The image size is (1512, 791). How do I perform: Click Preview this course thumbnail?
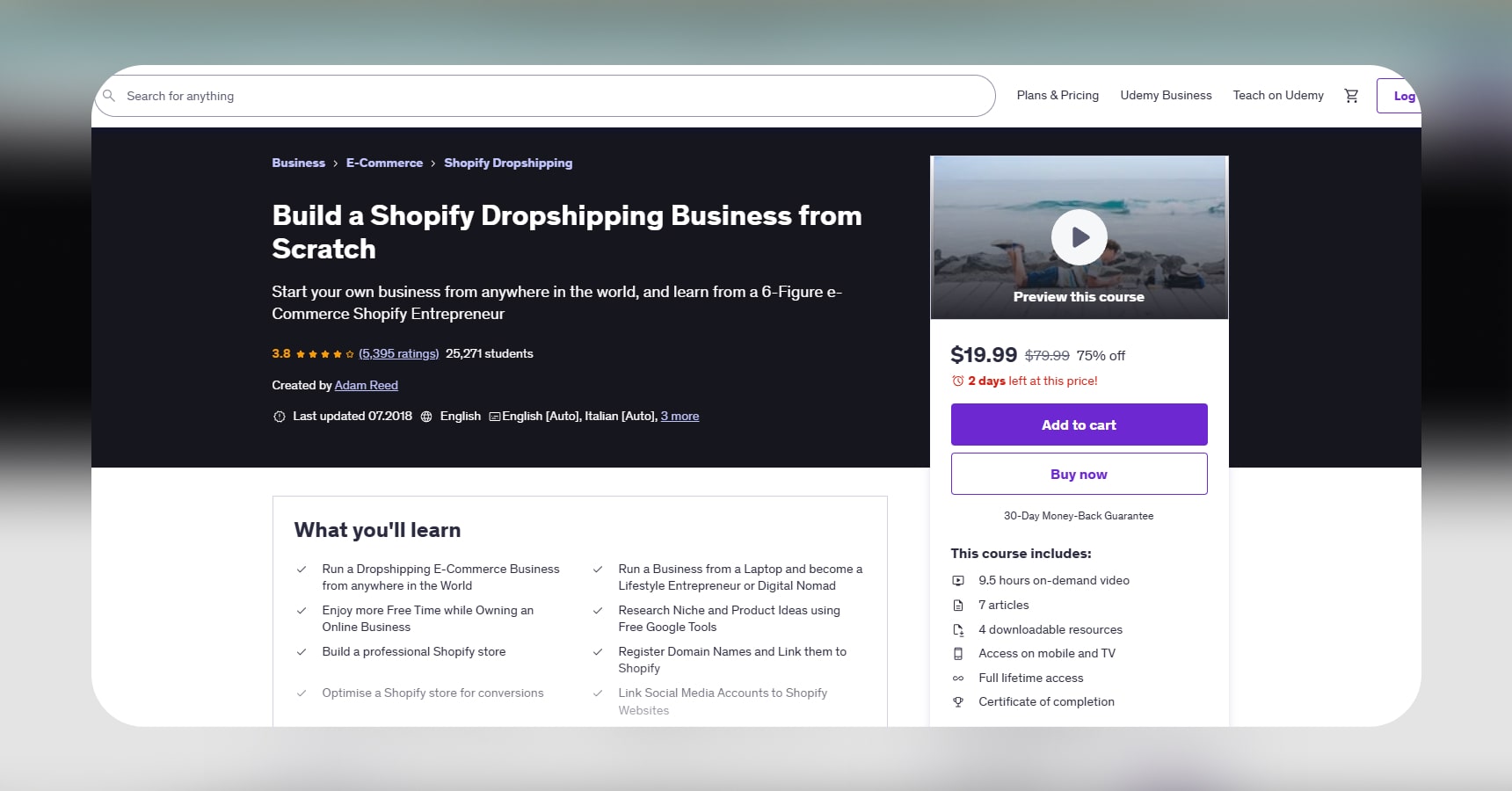pyautogui.click(x=1079, y=238)
